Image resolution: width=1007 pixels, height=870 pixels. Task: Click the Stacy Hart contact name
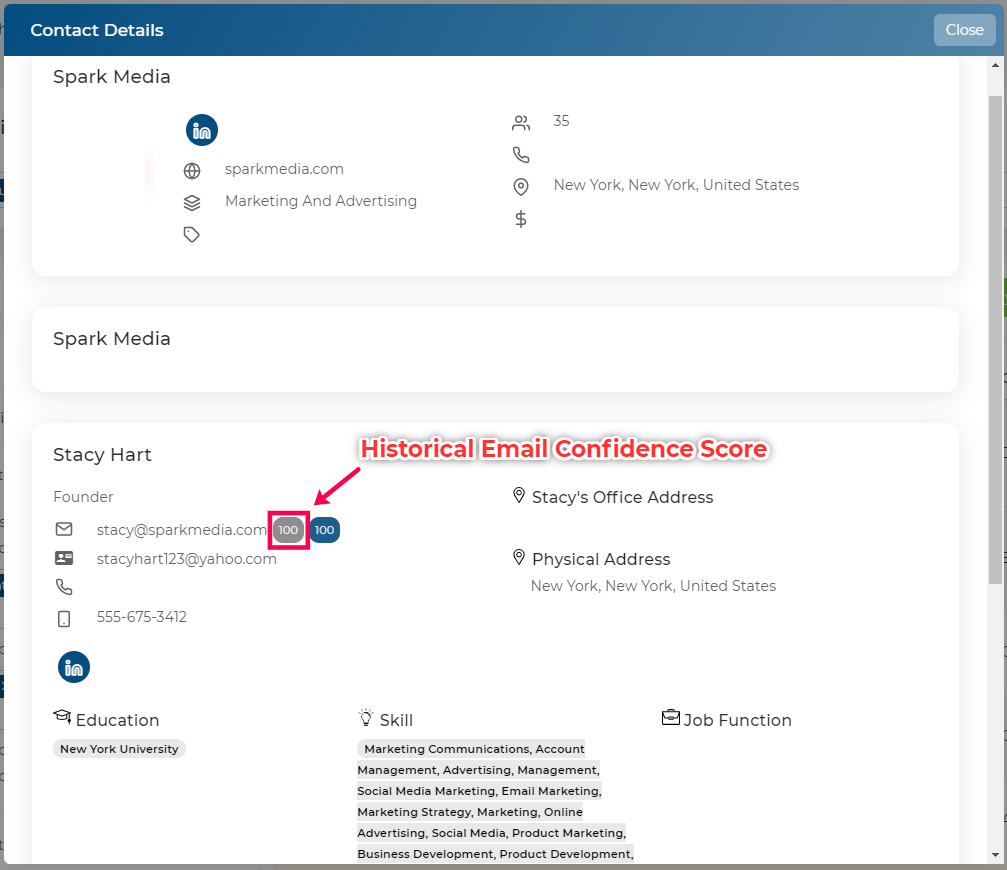click(102, 455)
